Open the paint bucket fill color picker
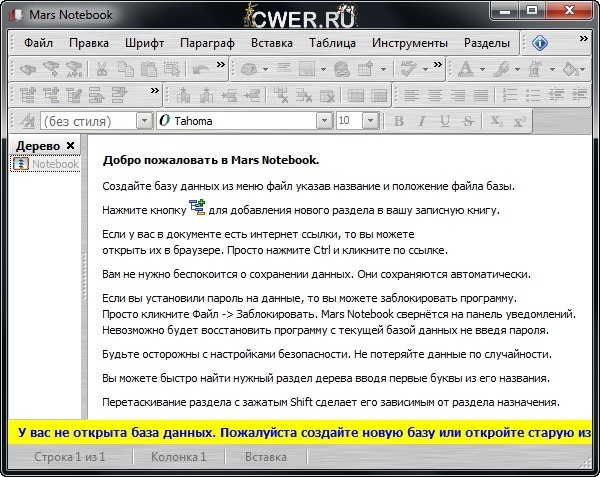The width and height of the screenshot is (600, 477). [569, 70]
